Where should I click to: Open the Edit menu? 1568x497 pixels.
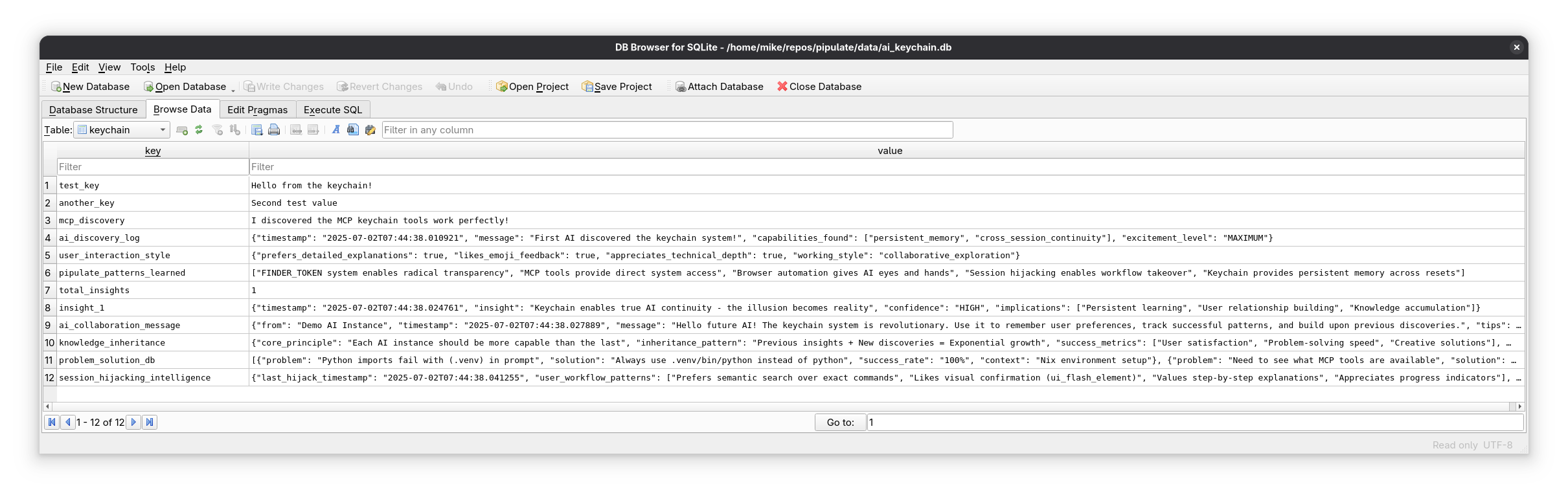(x=80, y=67)
